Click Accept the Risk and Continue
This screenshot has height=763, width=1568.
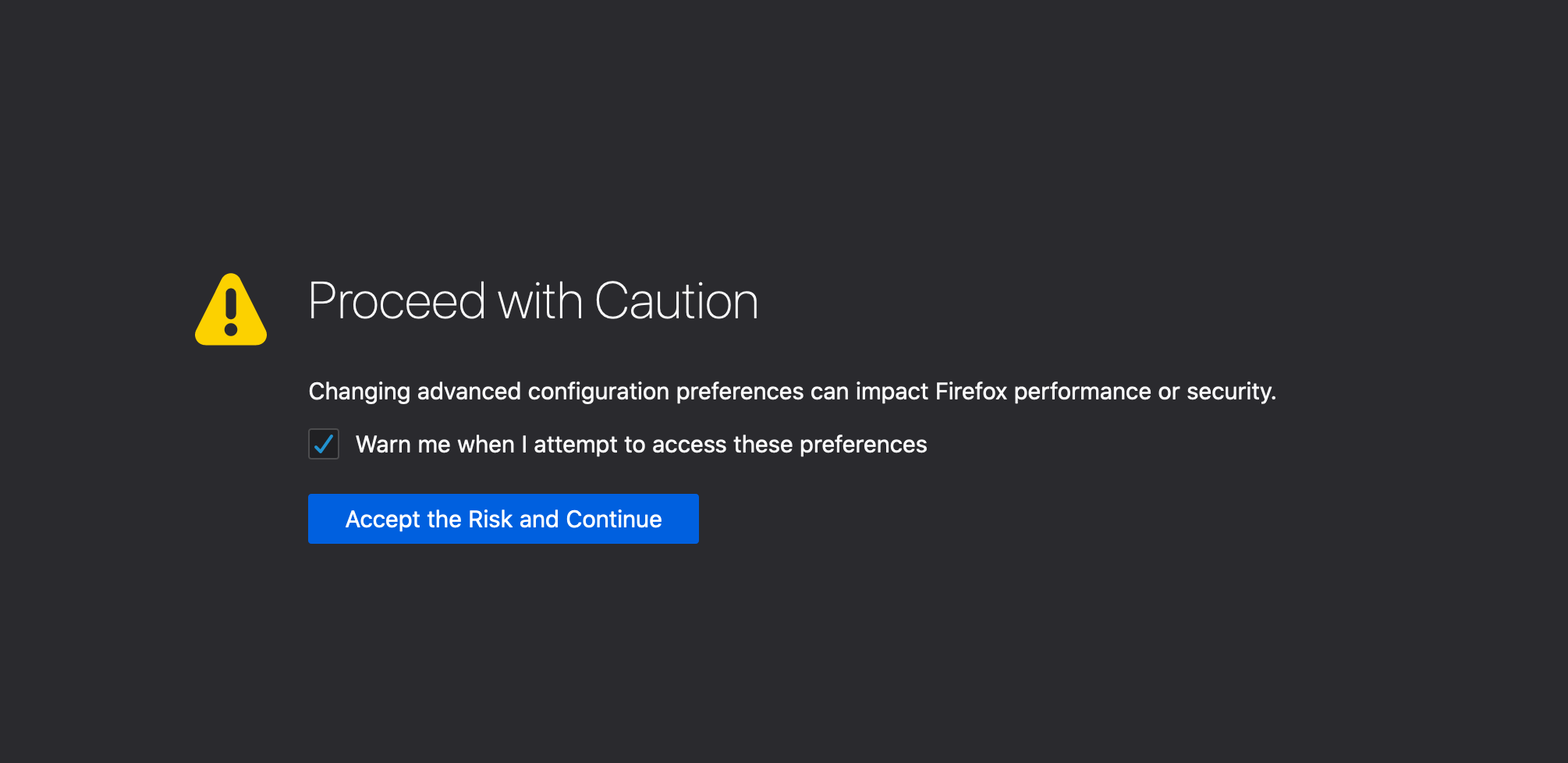click(503, 519)
